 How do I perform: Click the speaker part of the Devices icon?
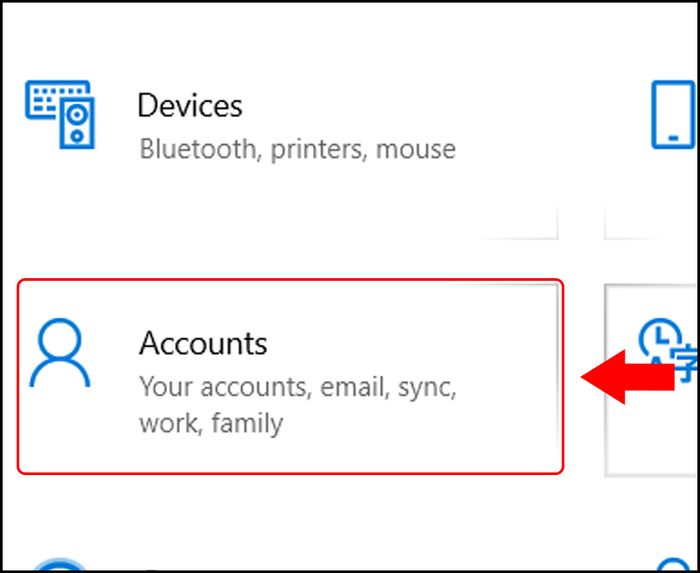click(x=77, y=124)
